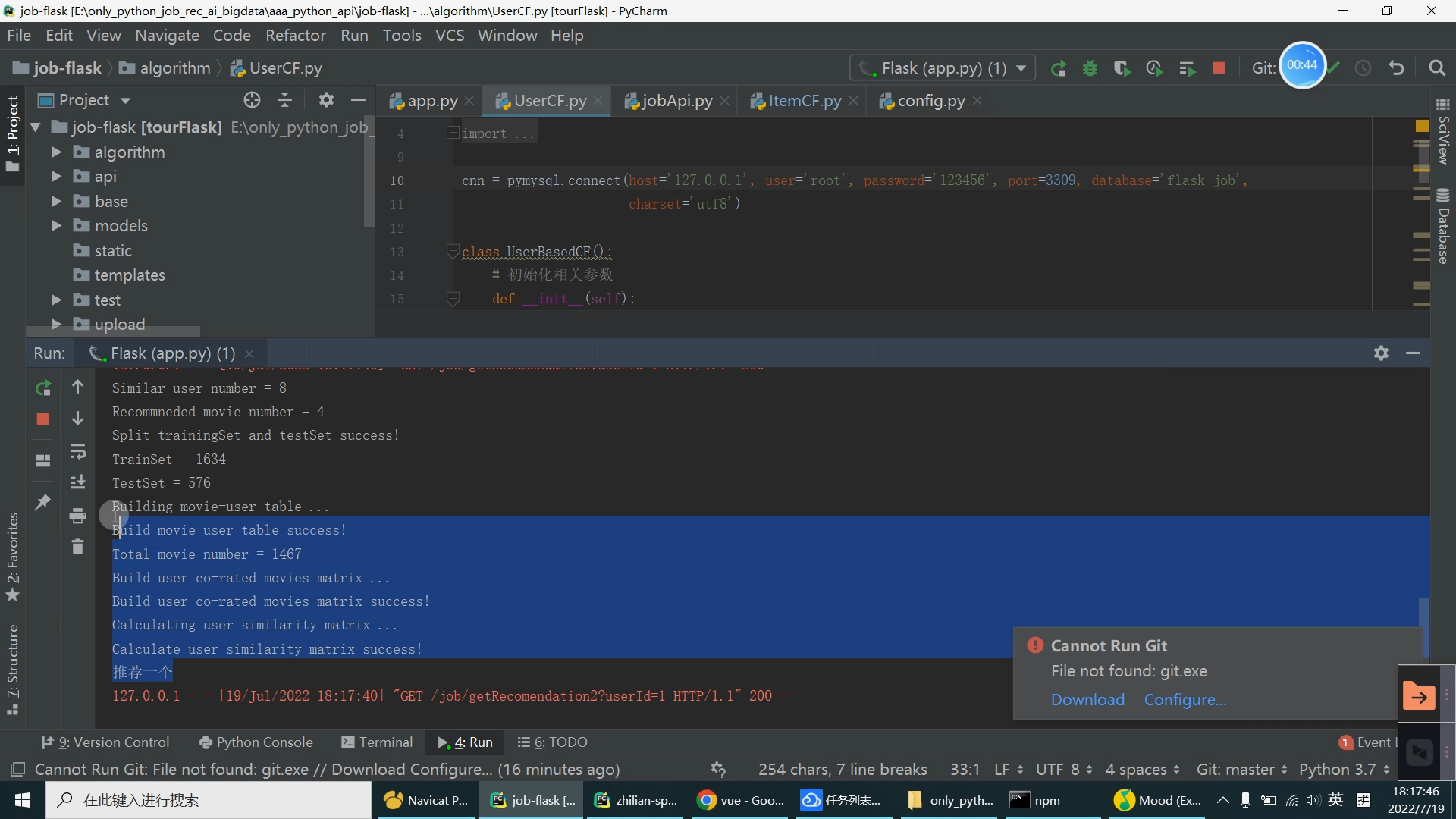Toggle soft-wrap in the run console
Screen dimensions: 1456x819
[x=78, y=451]
